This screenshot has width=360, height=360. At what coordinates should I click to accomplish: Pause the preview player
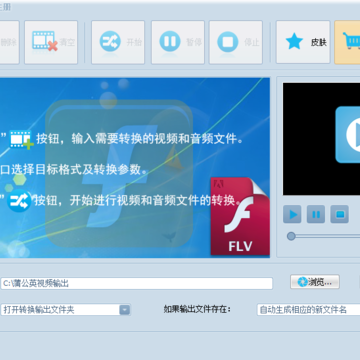pos(316,214)
